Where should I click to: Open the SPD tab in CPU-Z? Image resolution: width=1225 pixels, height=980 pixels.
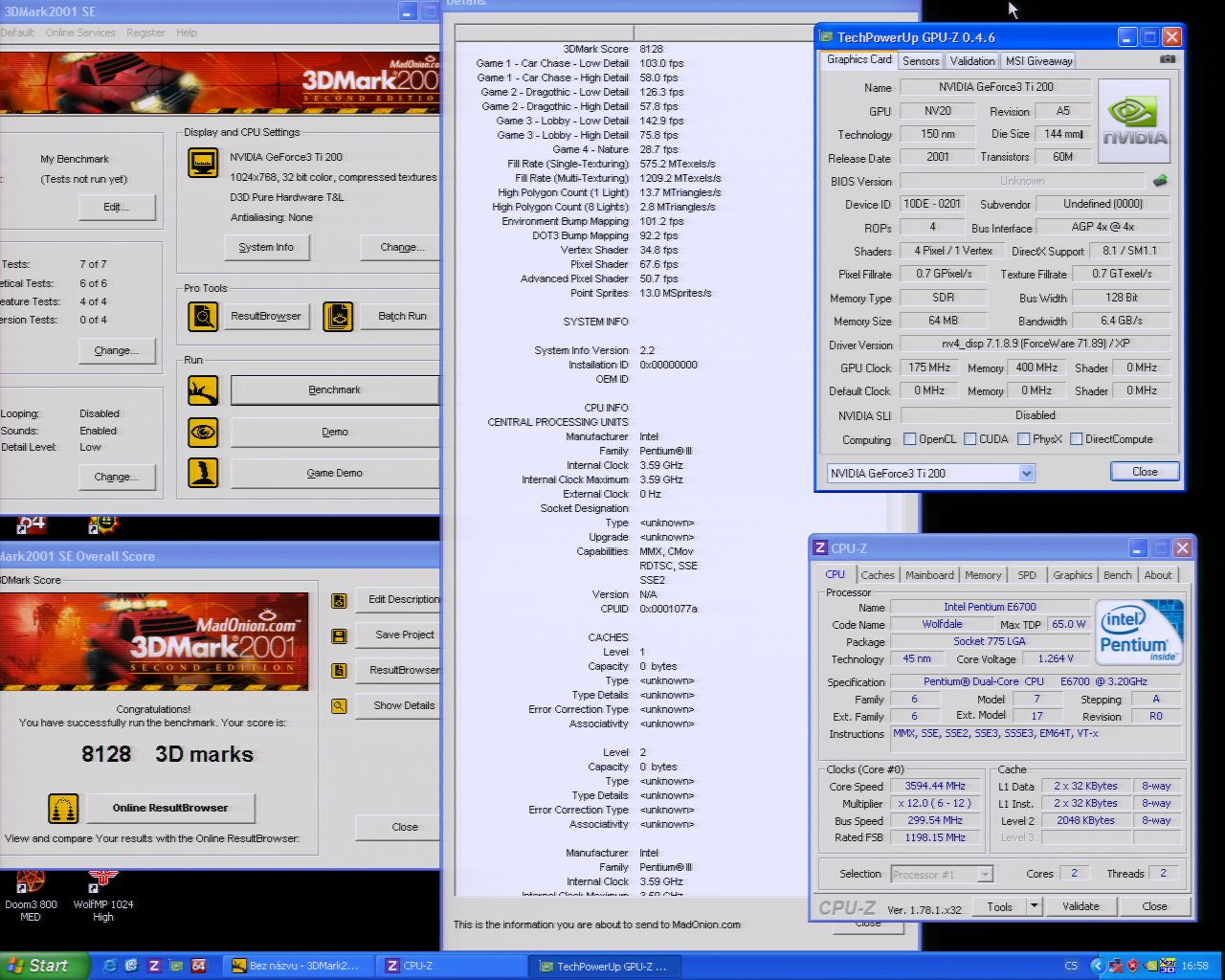click(x=1027, y=575)
